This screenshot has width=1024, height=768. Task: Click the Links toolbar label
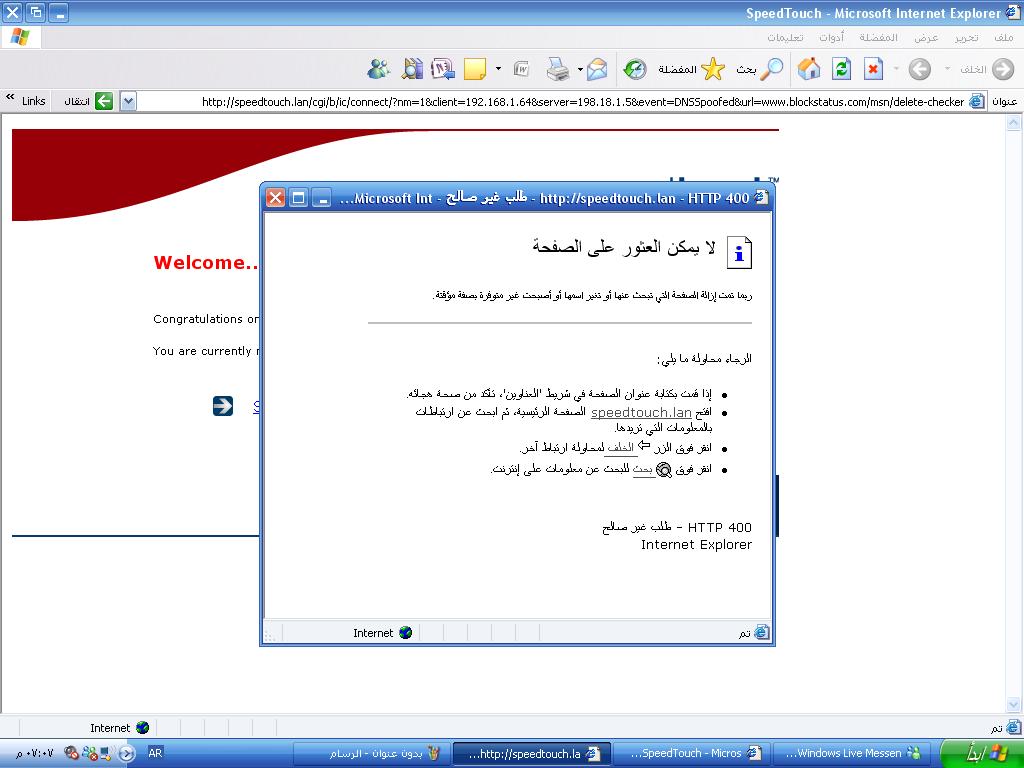[x=33, y=101]
